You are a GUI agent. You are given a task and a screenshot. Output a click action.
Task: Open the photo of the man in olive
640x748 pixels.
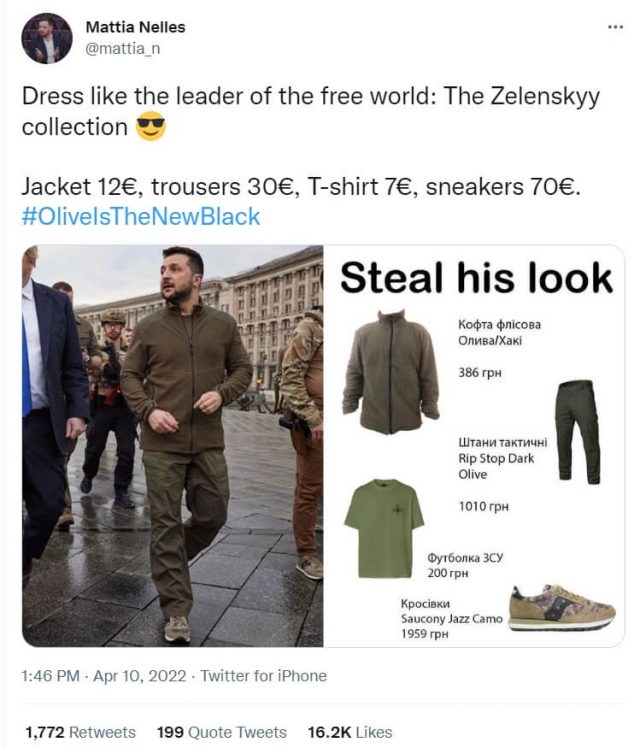click(172, 445)
